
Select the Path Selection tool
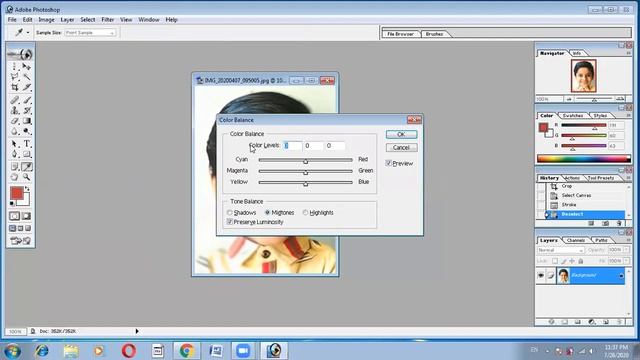(14, 144)
